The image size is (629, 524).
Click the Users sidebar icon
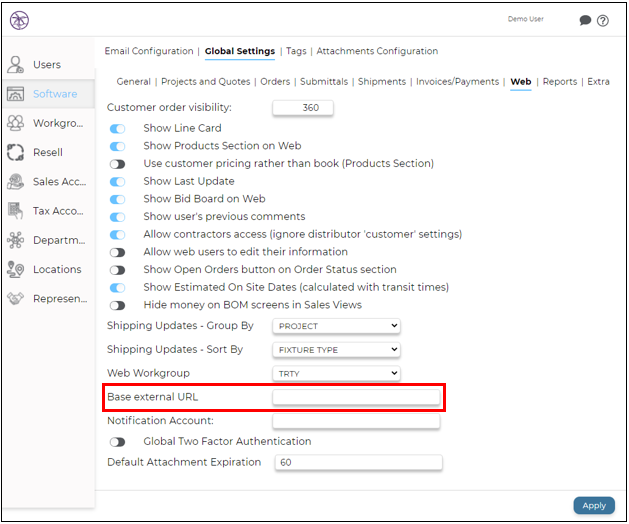click(x=15, y=65)
